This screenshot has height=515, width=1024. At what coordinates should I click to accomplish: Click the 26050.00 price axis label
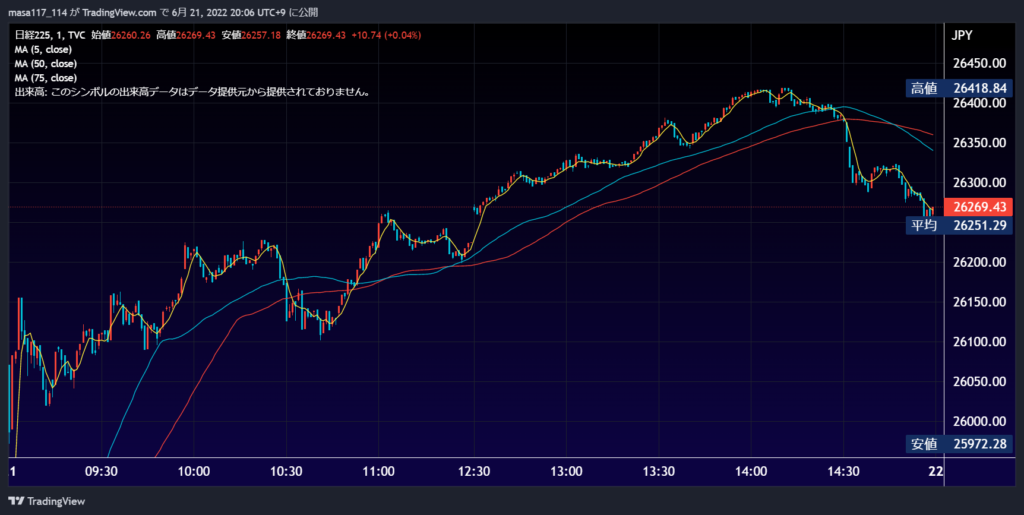(x=978, y=382)
